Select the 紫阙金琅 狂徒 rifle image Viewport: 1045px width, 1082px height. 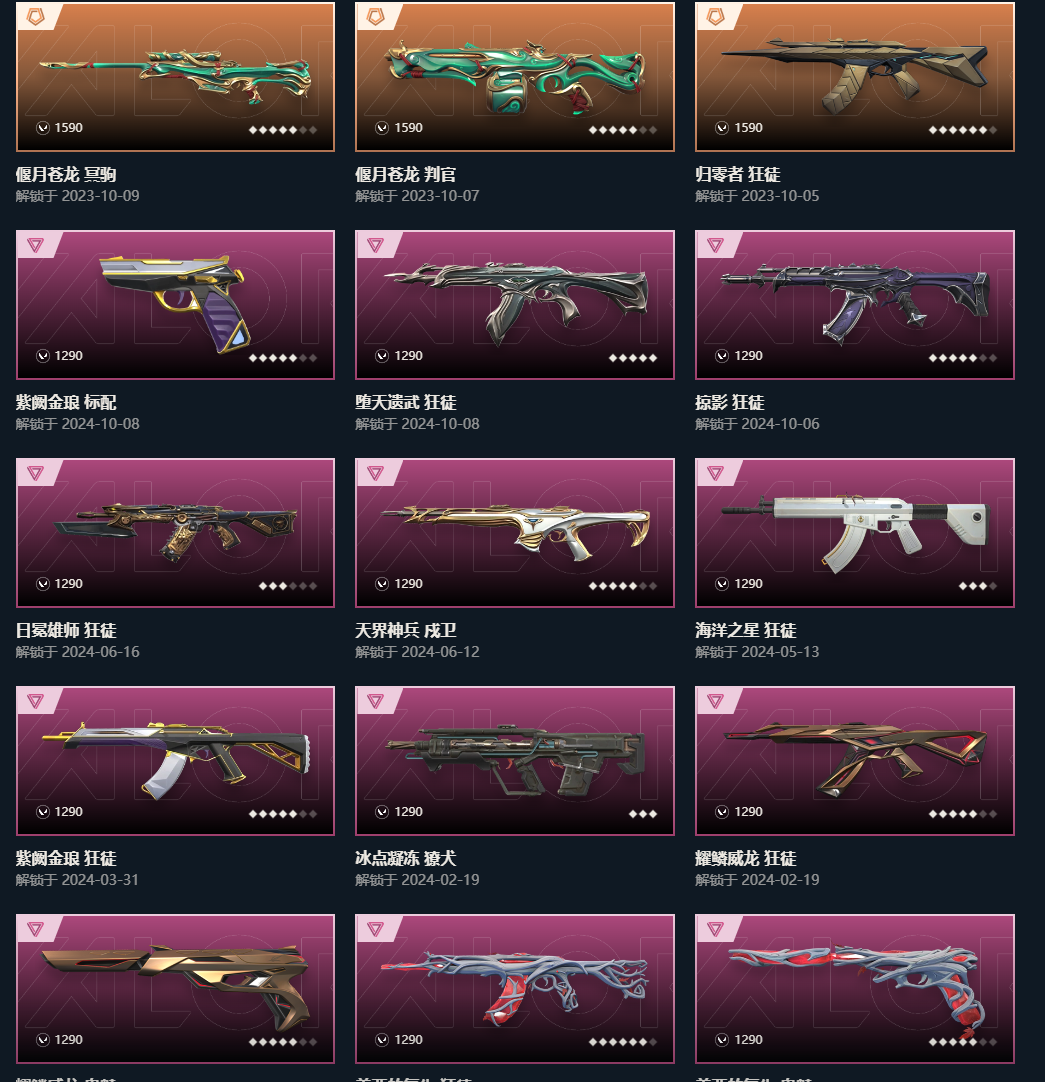coord(175,760)
